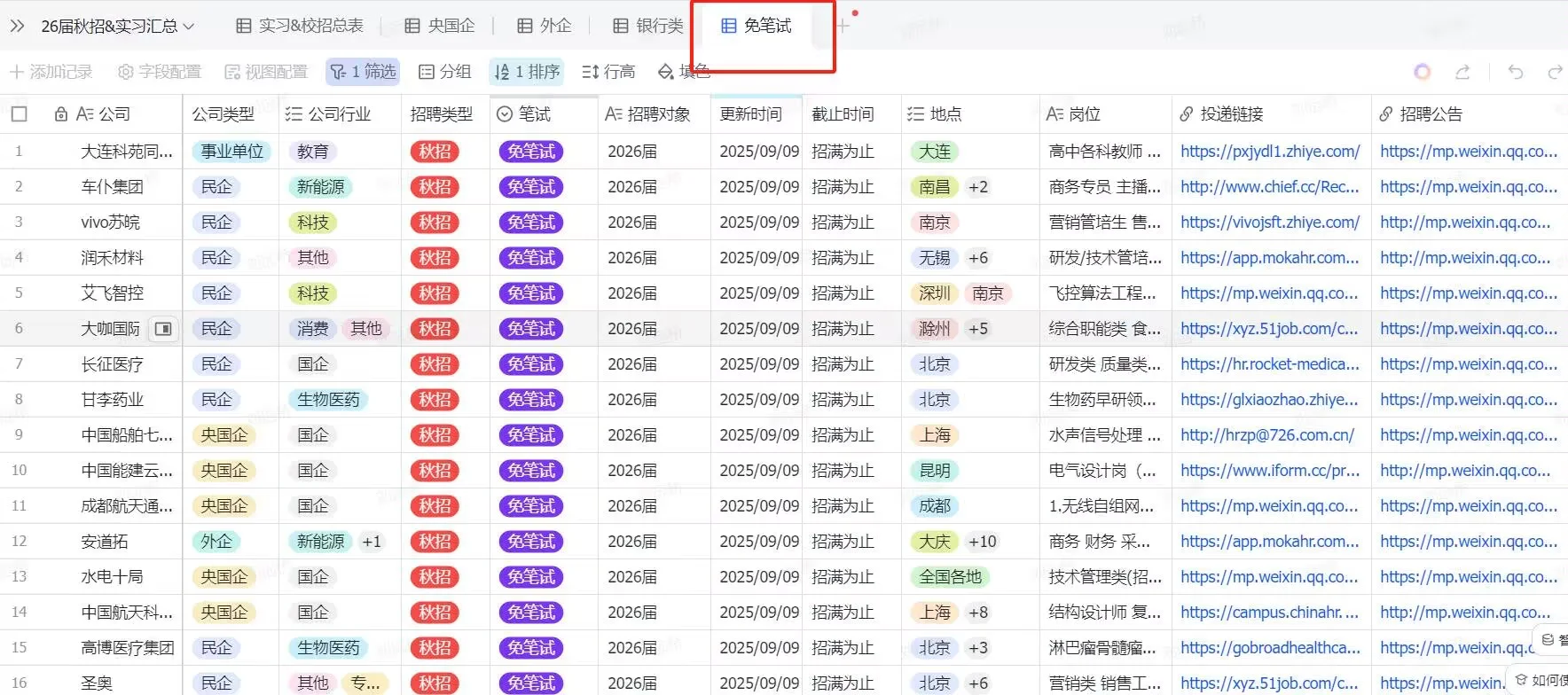Add a new view with the plus icon

tap(843, 26)
